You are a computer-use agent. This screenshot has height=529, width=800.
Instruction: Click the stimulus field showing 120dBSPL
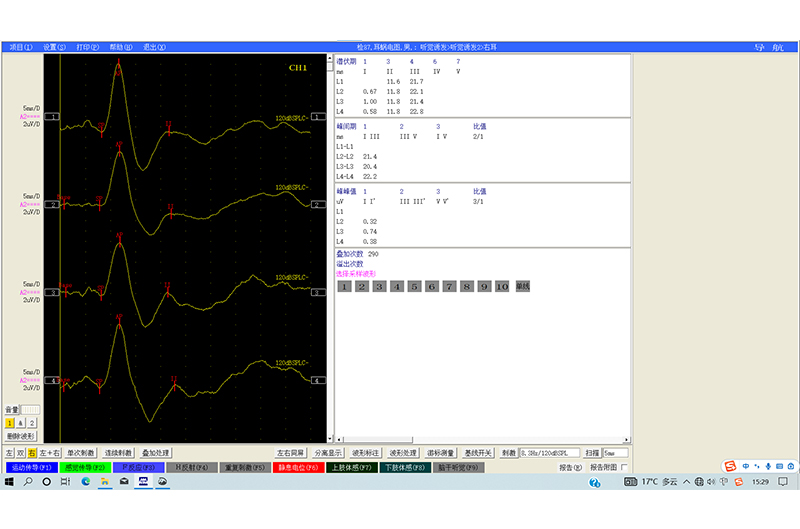(x=549, y=453)
